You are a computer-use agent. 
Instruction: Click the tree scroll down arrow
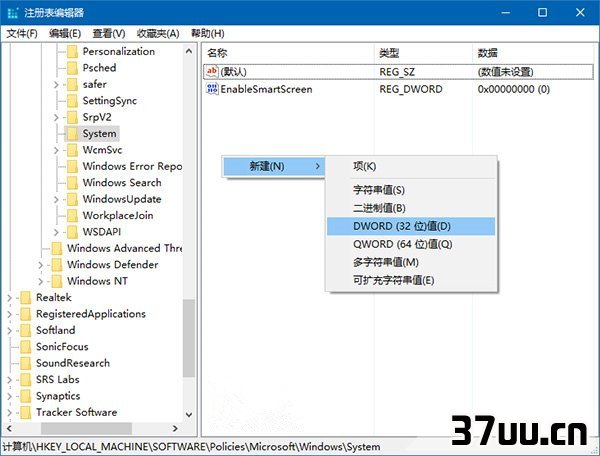click(189, 414)
